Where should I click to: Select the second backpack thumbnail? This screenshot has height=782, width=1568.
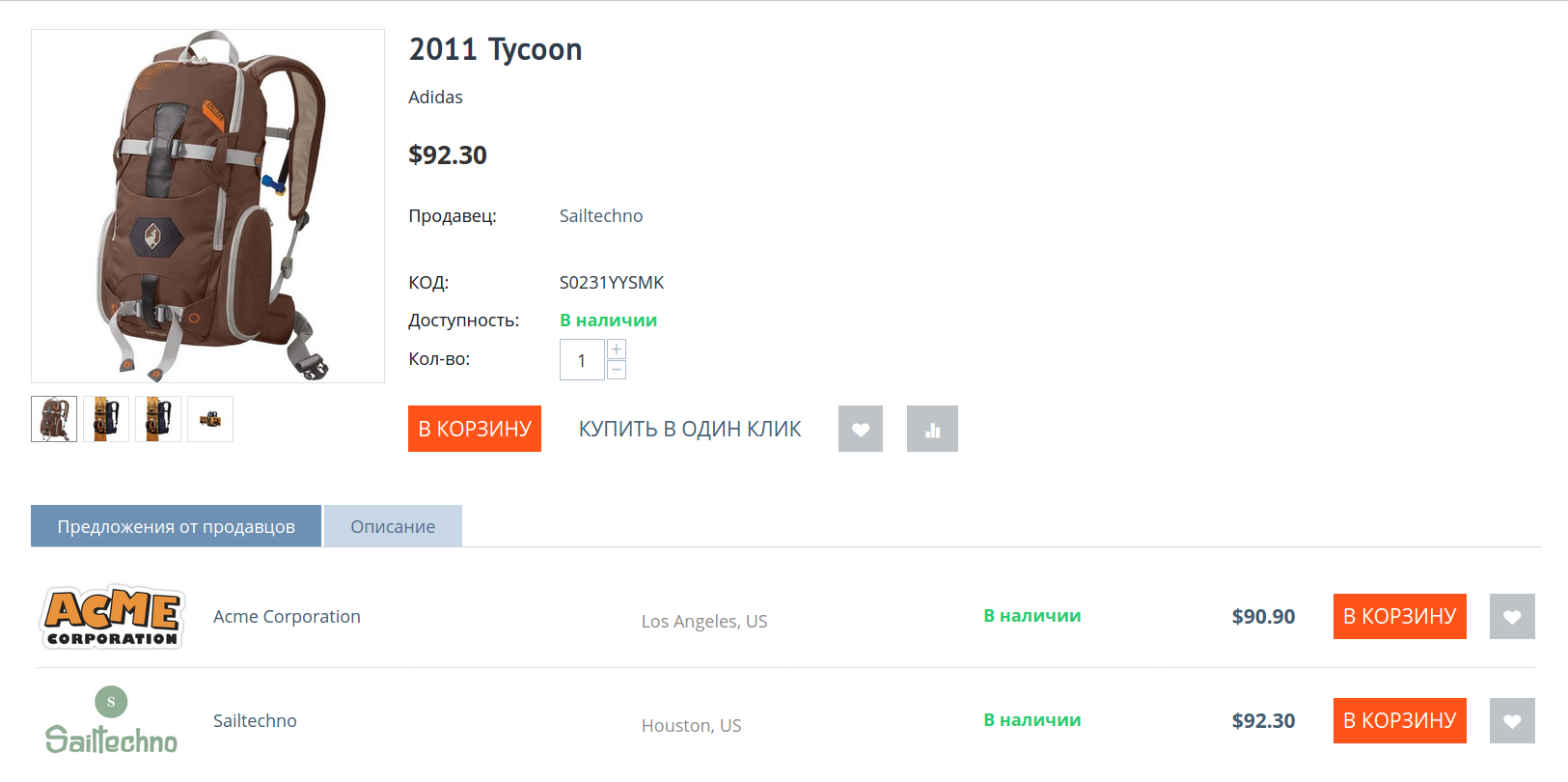pyautogui.click(x=106, y=419)
